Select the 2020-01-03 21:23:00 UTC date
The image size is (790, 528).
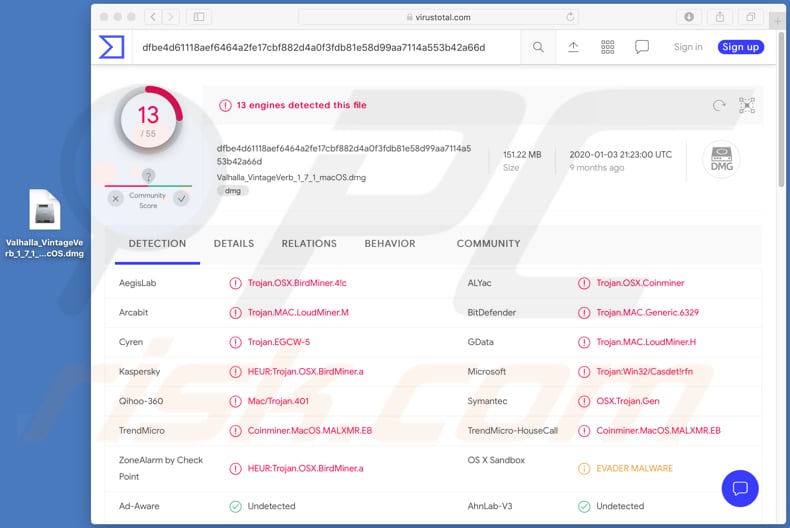coord(620,155)
